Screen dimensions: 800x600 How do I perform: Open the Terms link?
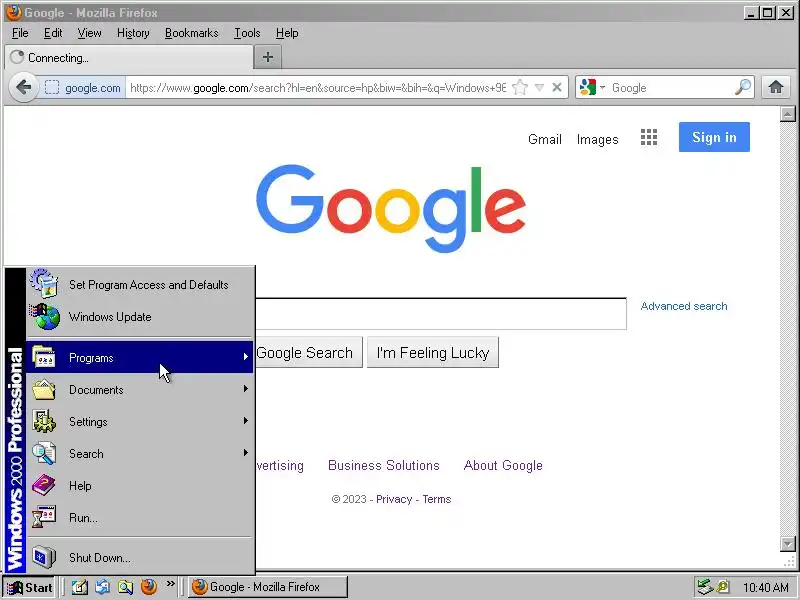pyautogui.click(x=437, y=499)
